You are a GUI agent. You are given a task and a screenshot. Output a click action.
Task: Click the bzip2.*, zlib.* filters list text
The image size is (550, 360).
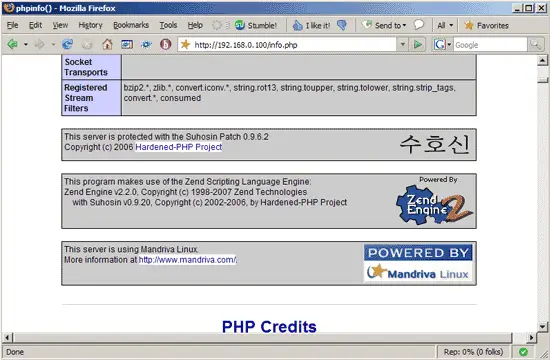click(x=289, y=93)
